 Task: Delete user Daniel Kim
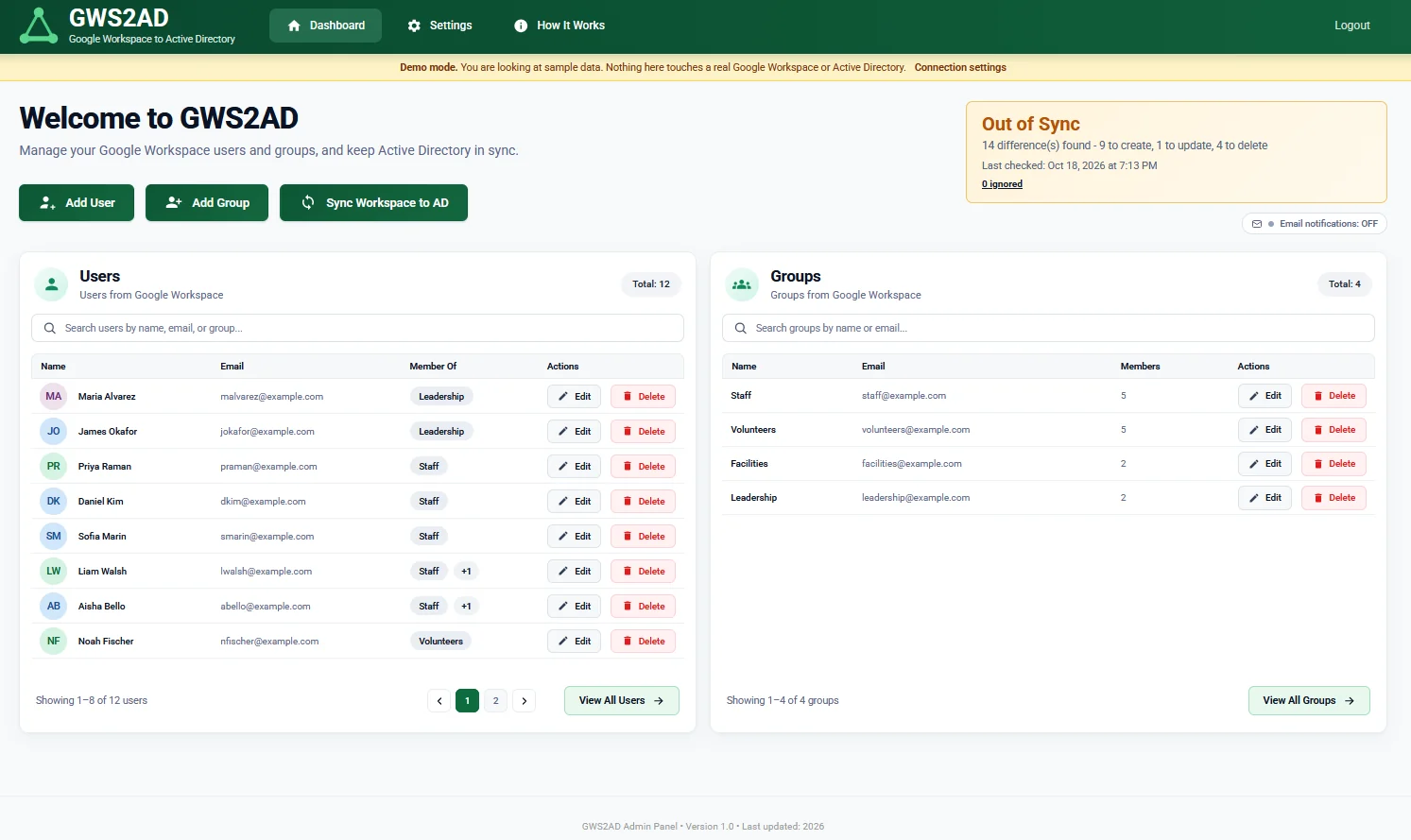pyautogui.click(x=643, y=502)
